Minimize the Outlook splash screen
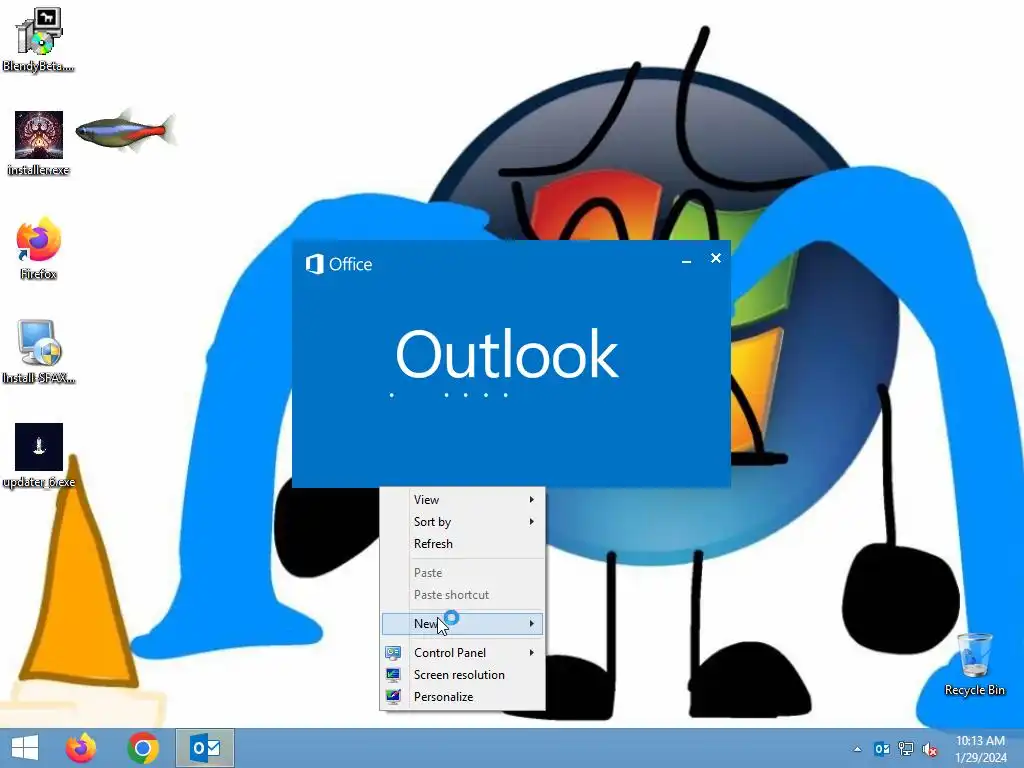Viewport: 1024px width, 768px height. tap(686, 261)
